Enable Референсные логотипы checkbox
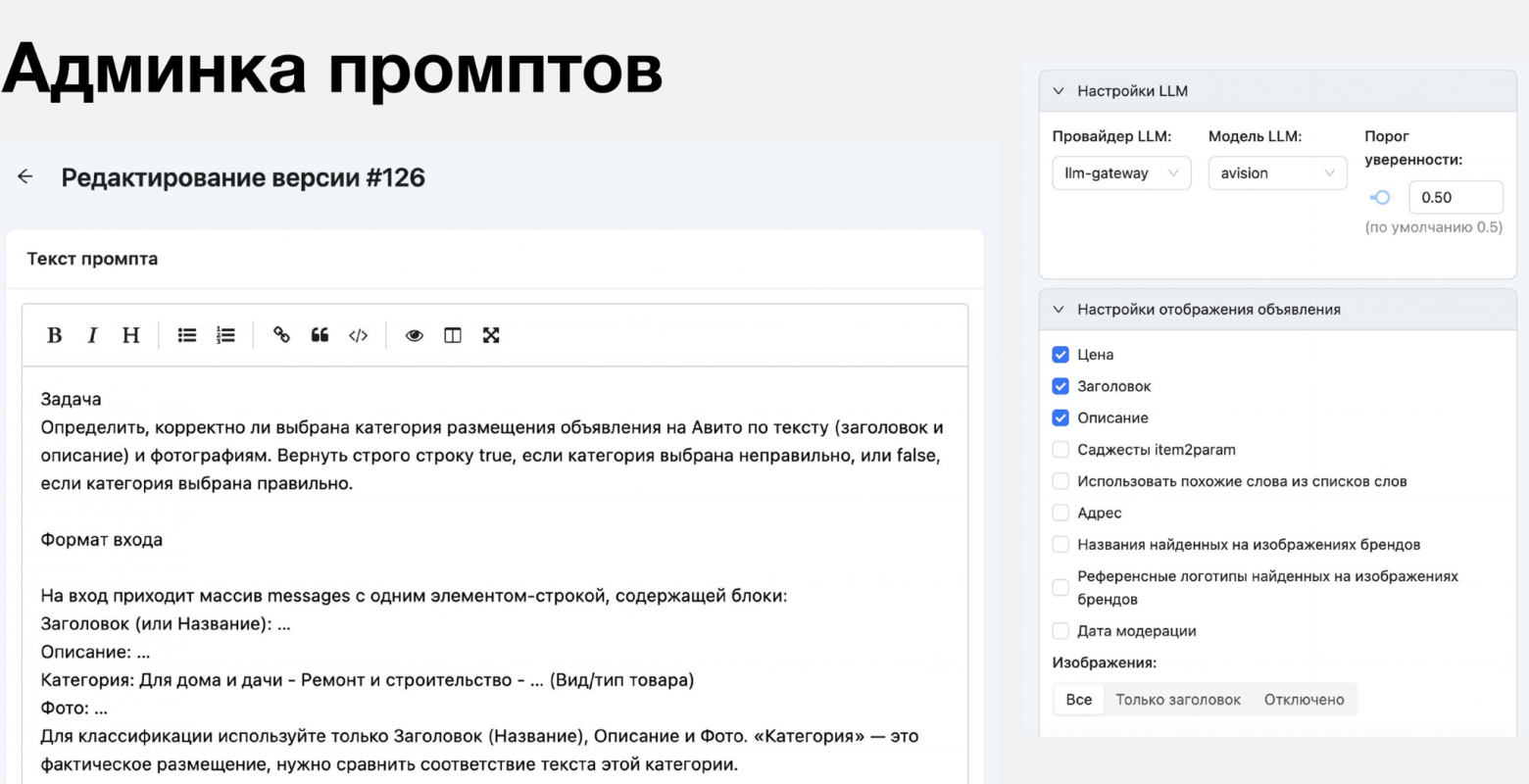Viewport: 1529px width, 784px height. coord(1060,588)
